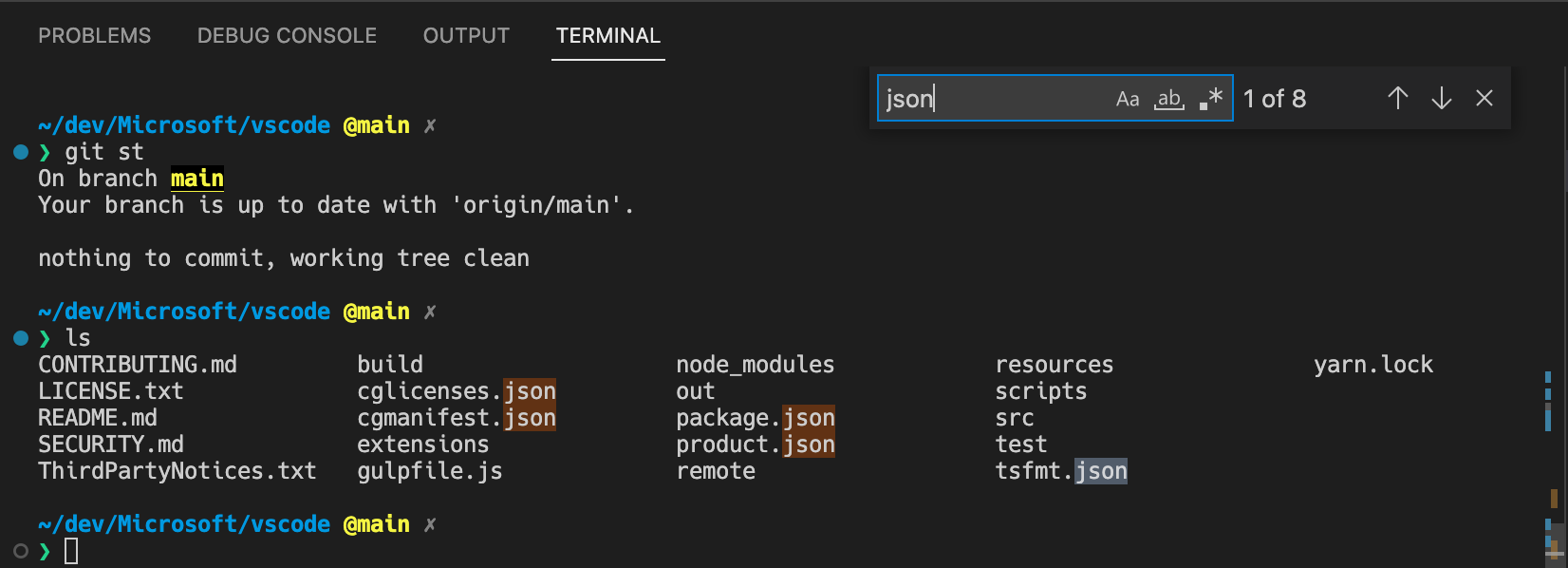Viewport: 1568px width, 568px height.
Task: Close the terminal find widget
Action: 1484,98
